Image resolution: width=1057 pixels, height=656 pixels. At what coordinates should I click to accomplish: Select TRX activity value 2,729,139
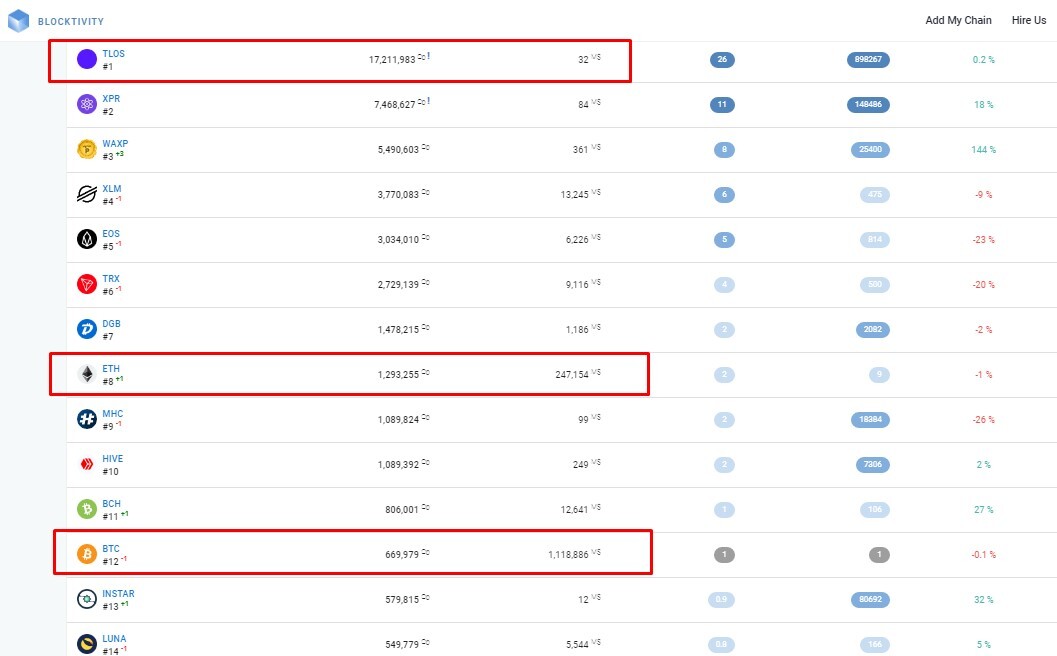click(398, 285)
